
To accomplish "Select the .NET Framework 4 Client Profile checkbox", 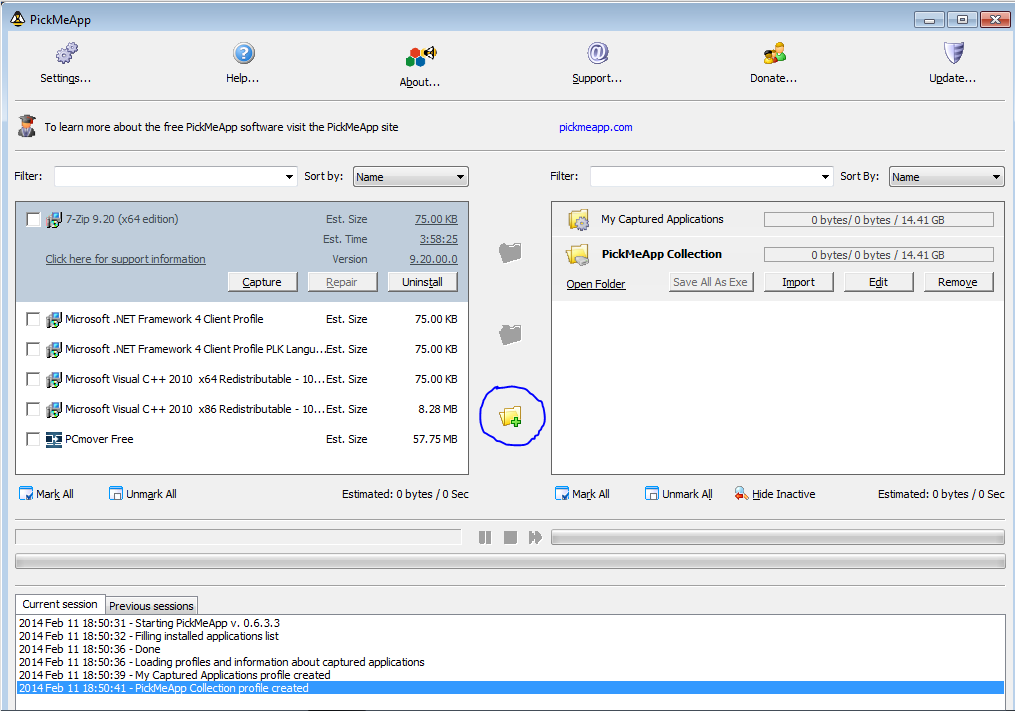I will pyautogui.click(x=33, y=319).
